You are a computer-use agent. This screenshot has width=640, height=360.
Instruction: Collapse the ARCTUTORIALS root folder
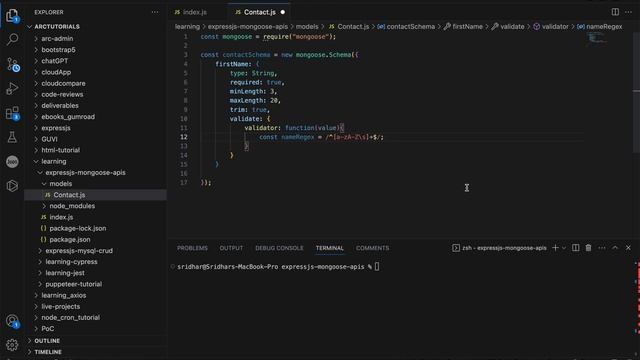[x=96, y=27]
